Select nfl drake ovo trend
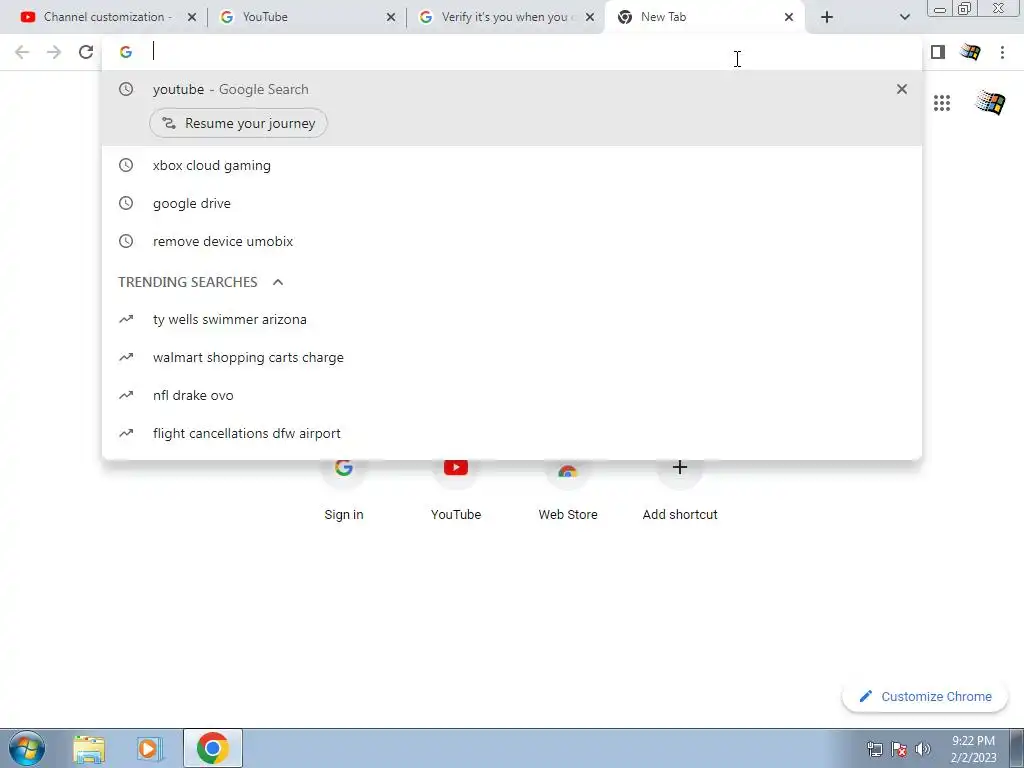This screenshot has width=1024, height=768. click(x=512, y=395)
